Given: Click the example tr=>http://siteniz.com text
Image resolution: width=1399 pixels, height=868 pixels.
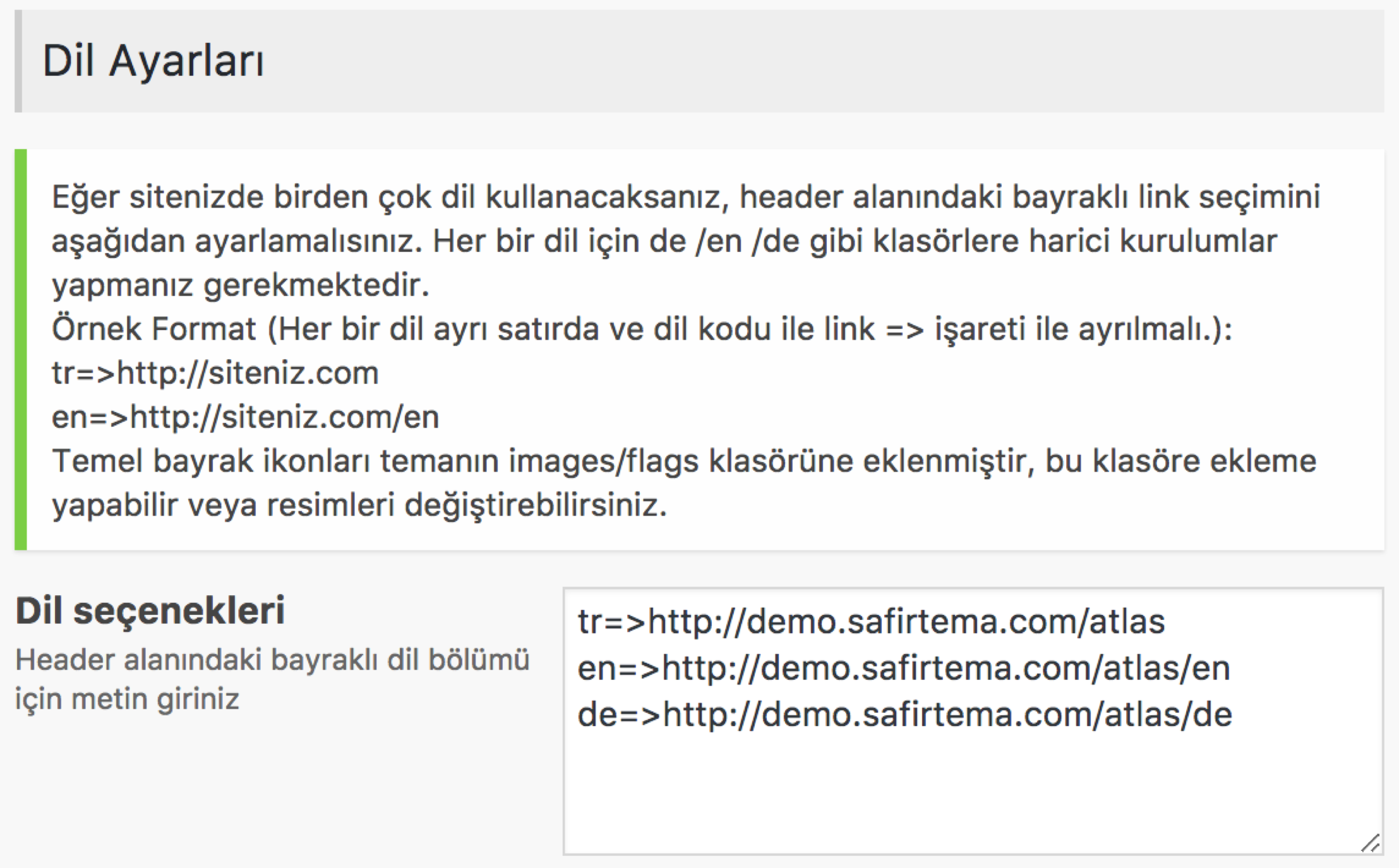Looking at the screenshot, I should pyautogui.click(x=215, y=373).
